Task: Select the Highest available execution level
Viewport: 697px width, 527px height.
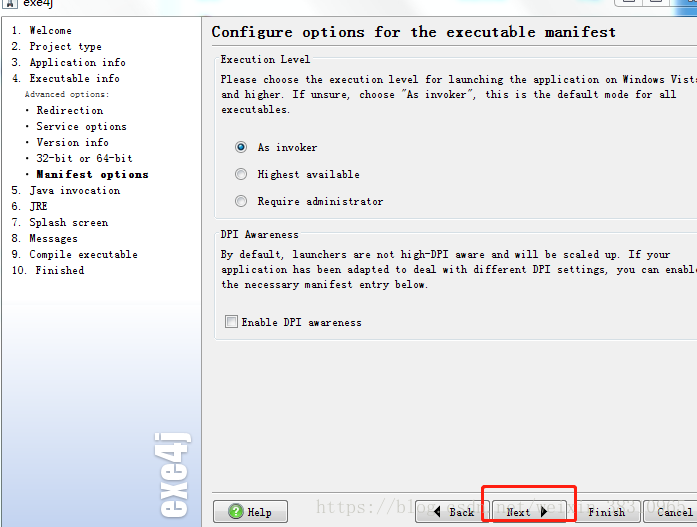Action: pyautogui.click(x=241, y=174)
